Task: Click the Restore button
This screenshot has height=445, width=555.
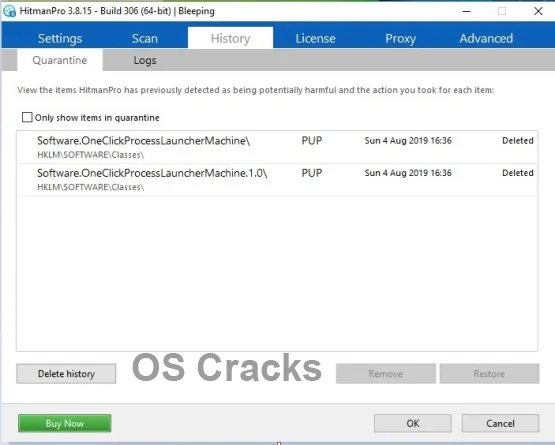Action: [x=489, y=373]
